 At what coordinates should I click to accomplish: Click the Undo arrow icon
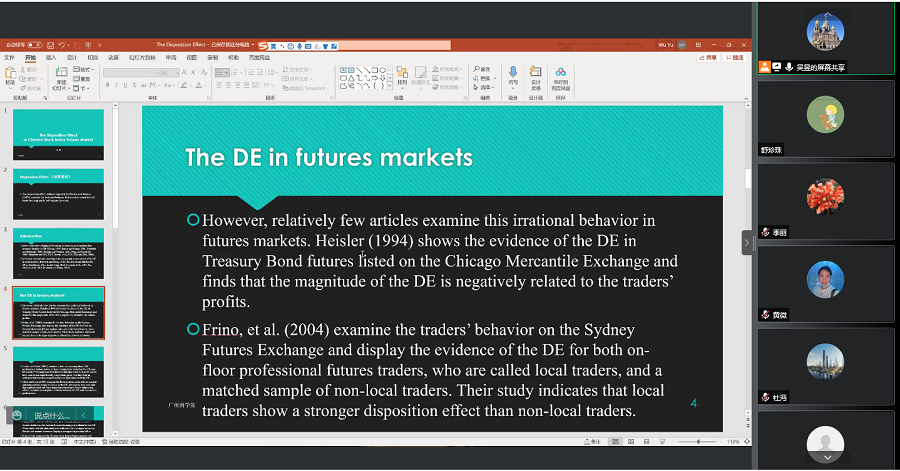point(62,45)
